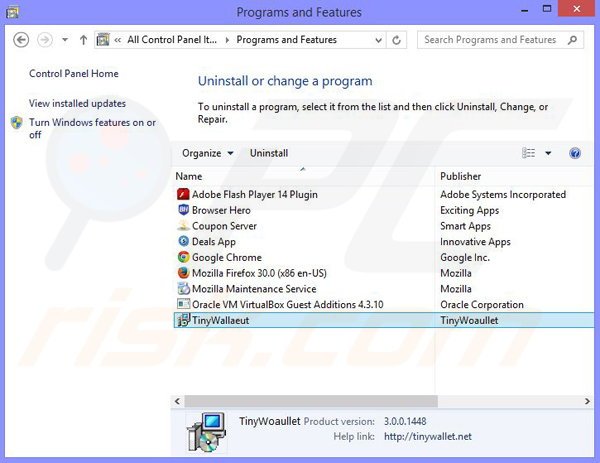Click publisher 'Smart Apps'

click(465, 226)
